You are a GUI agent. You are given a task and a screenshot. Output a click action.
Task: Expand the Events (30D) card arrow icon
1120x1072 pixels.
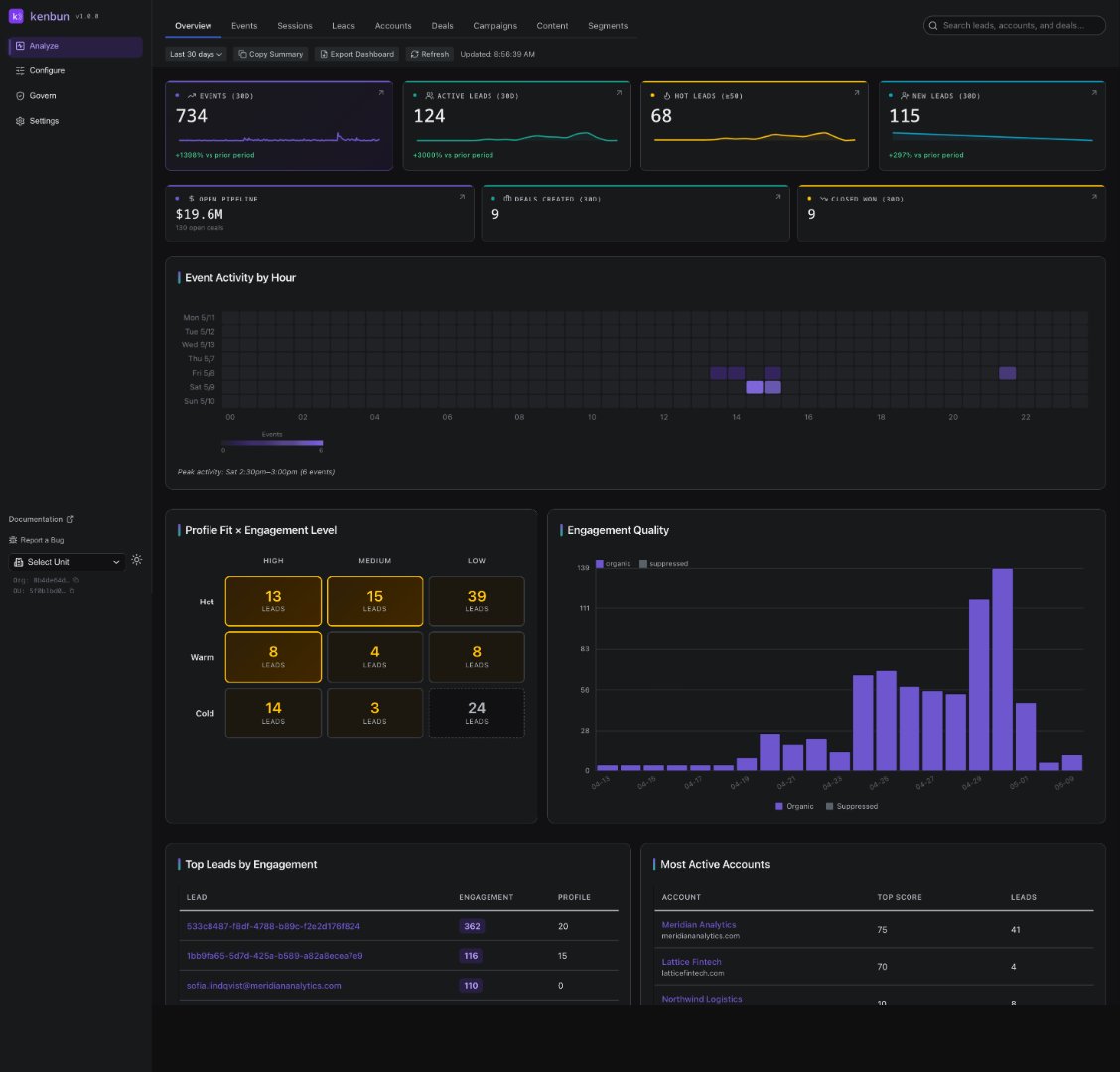[x=381, y=93]
